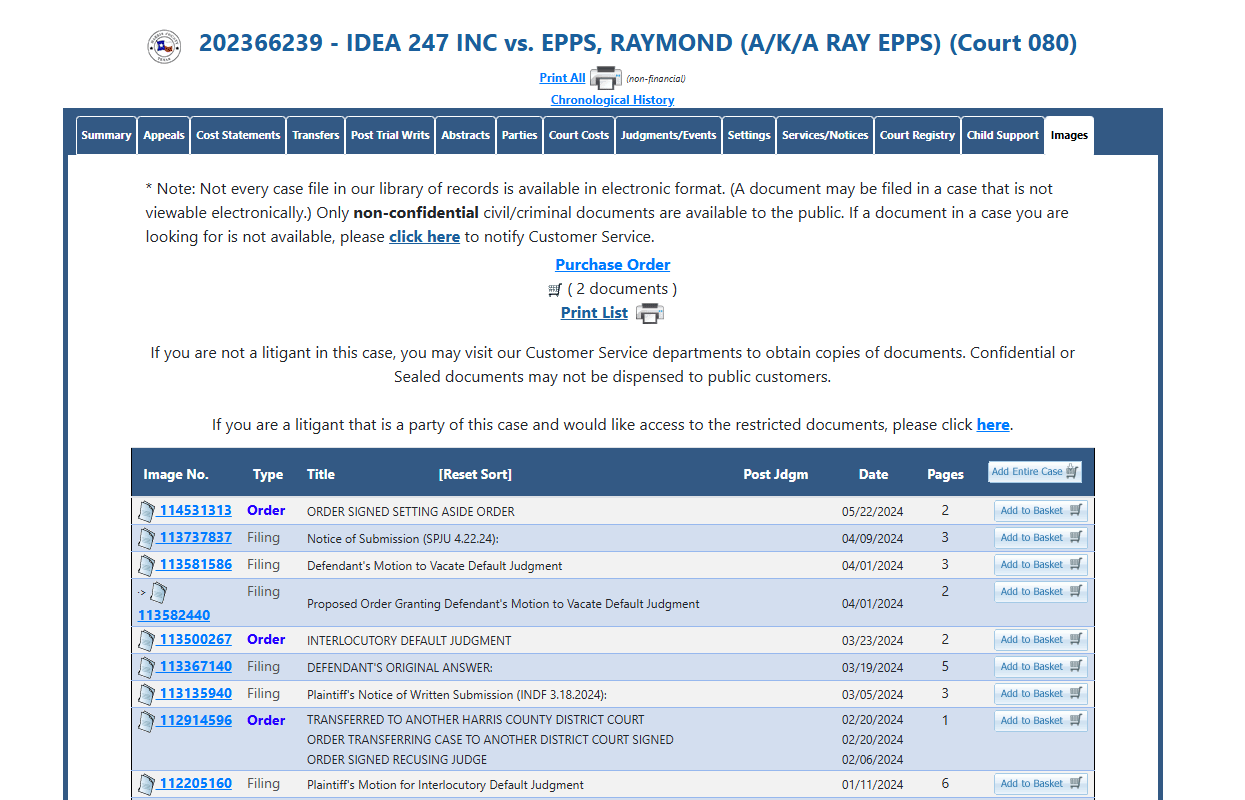Click the Print List link
Screen dimensions: 1245x800
tap(594, 313)
